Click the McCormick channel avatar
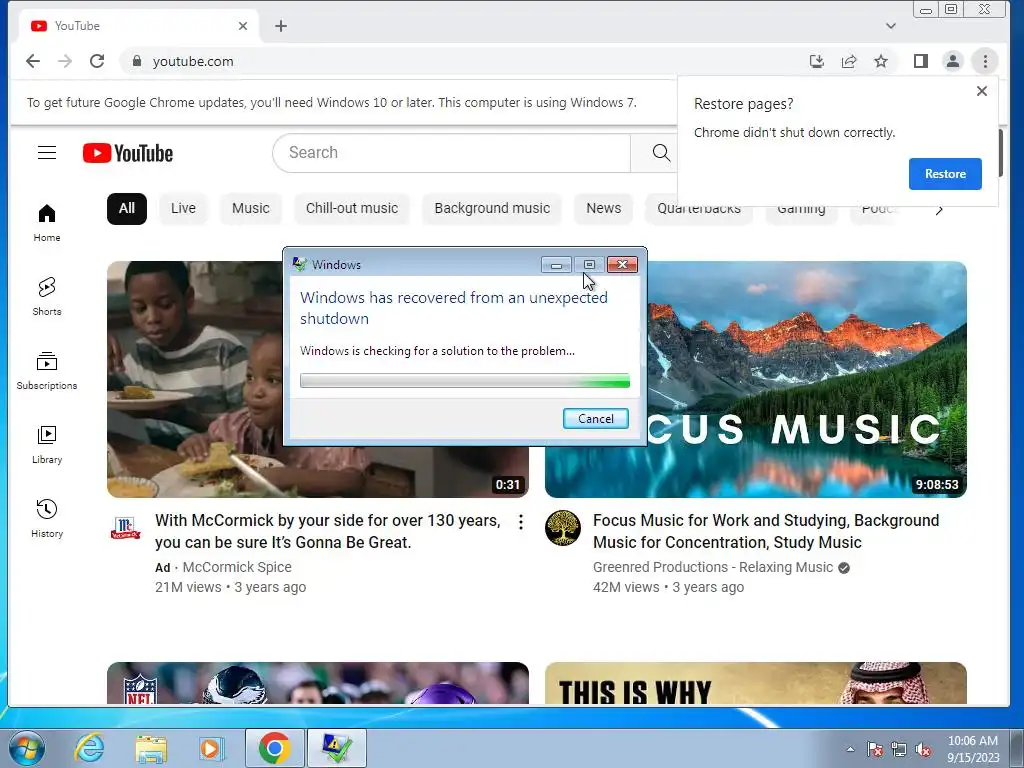The height and width of the screenshot is (768, 1024). [125, 528]
